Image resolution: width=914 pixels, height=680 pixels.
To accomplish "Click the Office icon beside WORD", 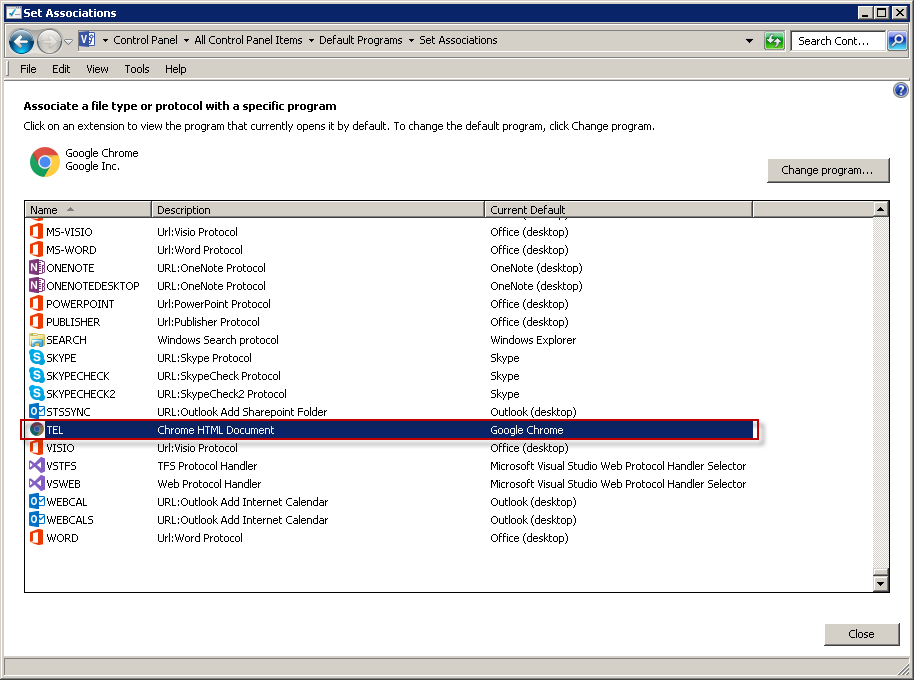I will pos(36,537).
